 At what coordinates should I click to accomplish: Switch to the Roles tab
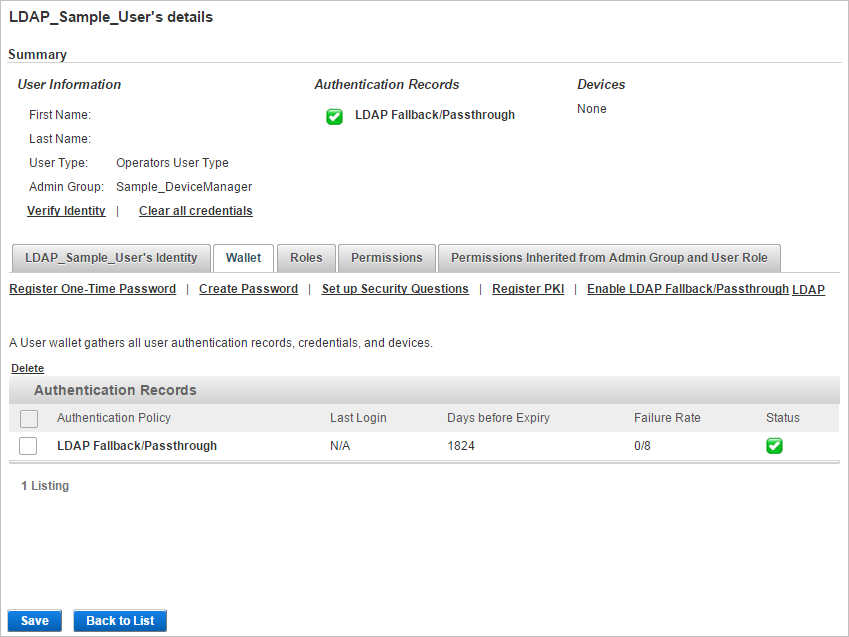(306, 258)
